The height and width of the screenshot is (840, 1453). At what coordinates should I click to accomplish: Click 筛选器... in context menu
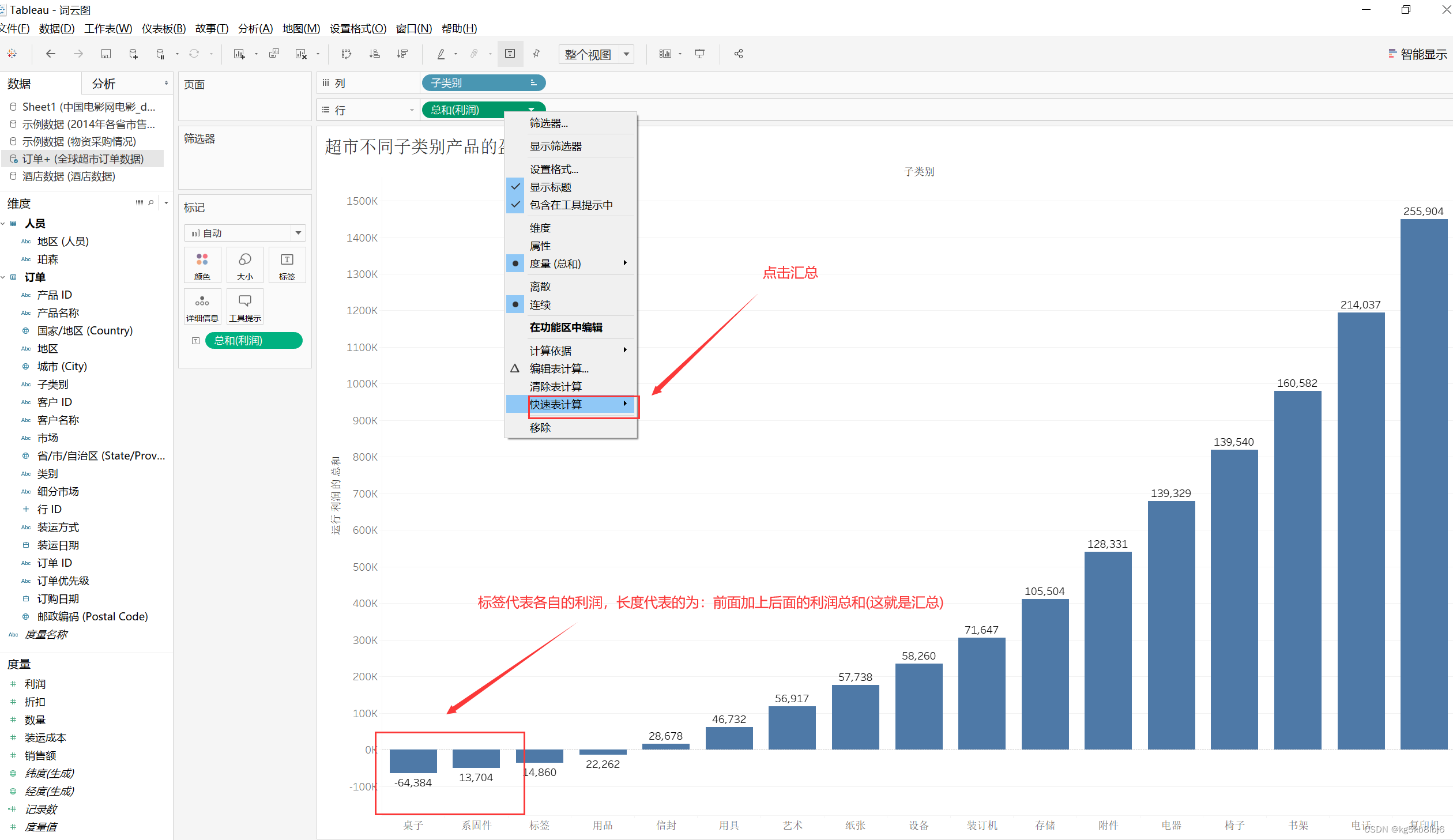click(571, 123)
